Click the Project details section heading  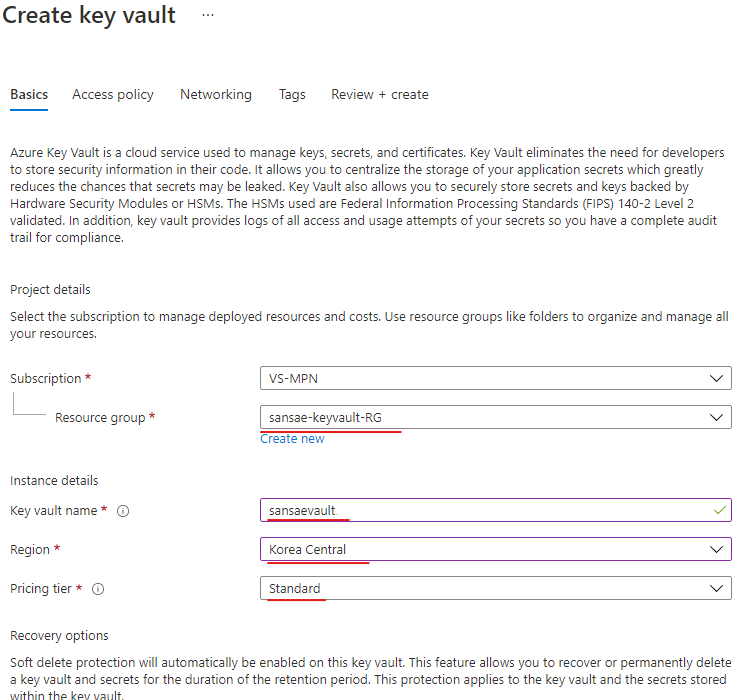pos(50,290)
